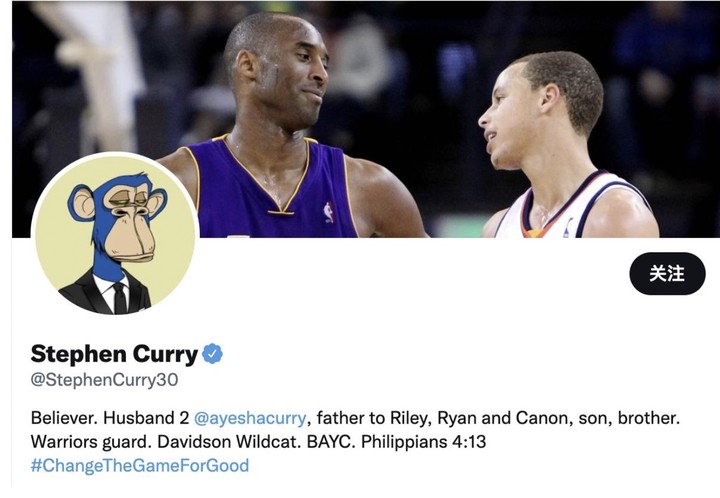Screen dimensions: 720x498
Task: Click the Warriors guard bio text
Action: tap(91, 442)
